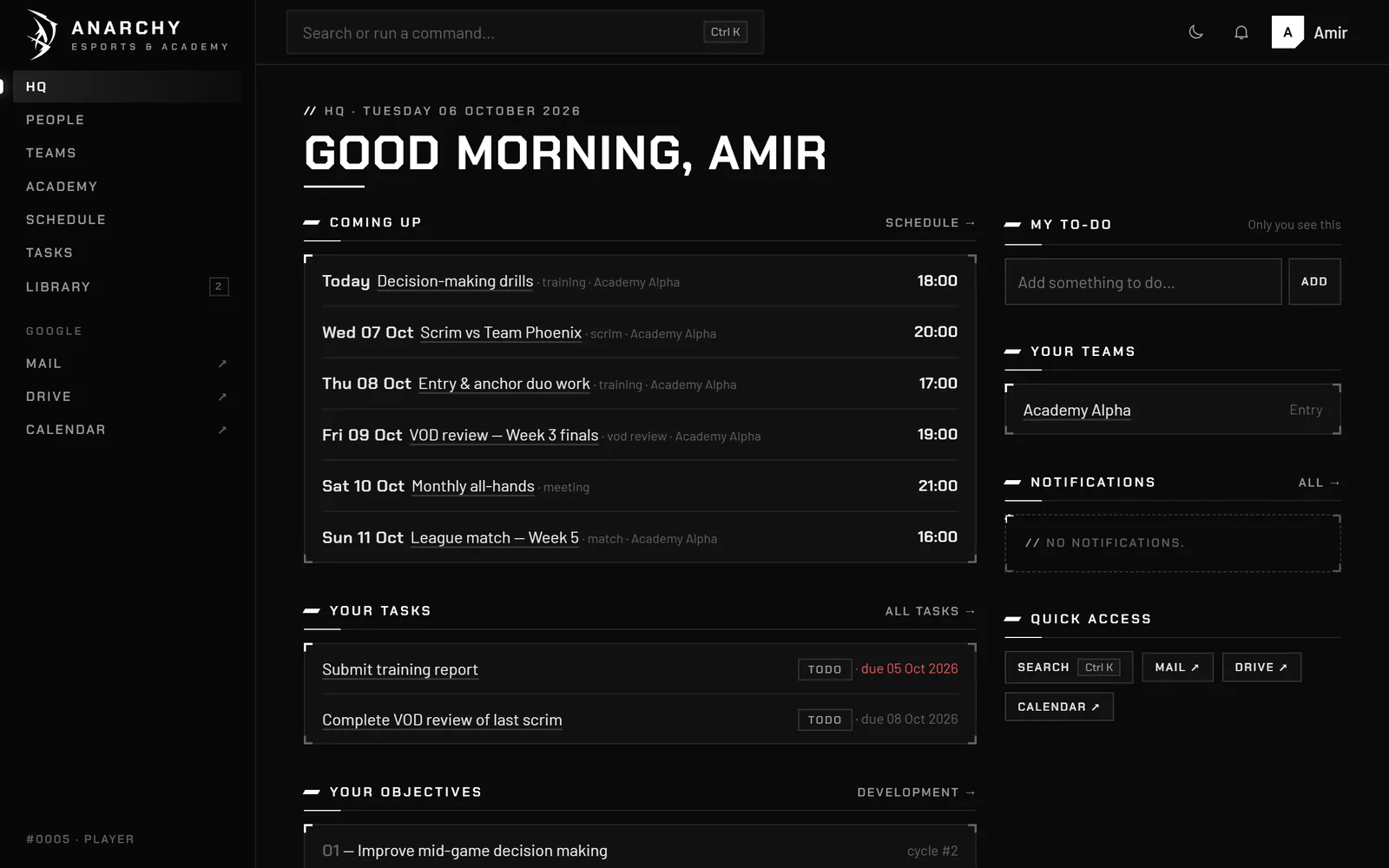This screenshot has height=868, width=1389.
Task: Go to People in sidebar
Action: (127, 120)
